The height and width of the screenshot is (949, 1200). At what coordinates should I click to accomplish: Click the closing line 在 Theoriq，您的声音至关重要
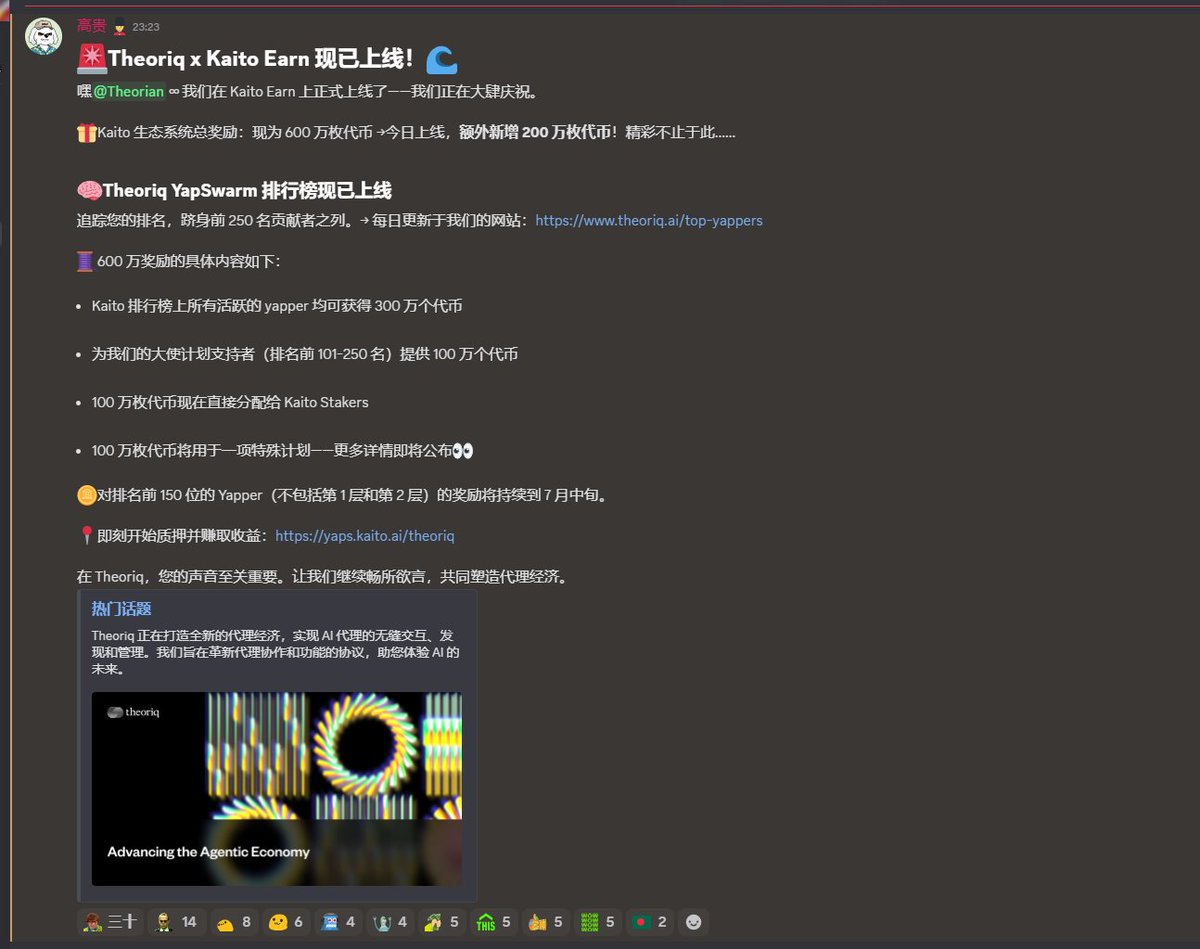click(x=322, y=577)
